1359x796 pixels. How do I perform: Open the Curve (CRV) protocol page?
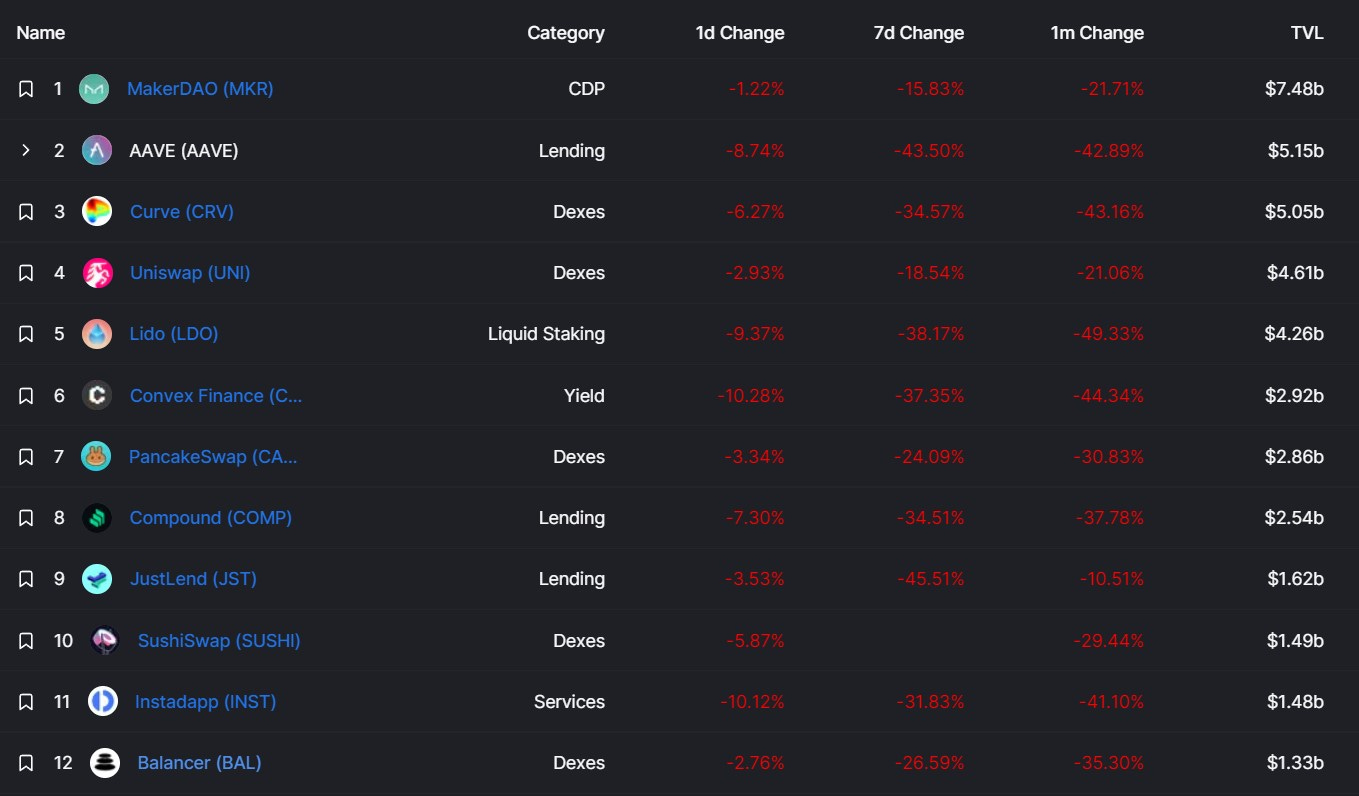(x=181, y=211)
